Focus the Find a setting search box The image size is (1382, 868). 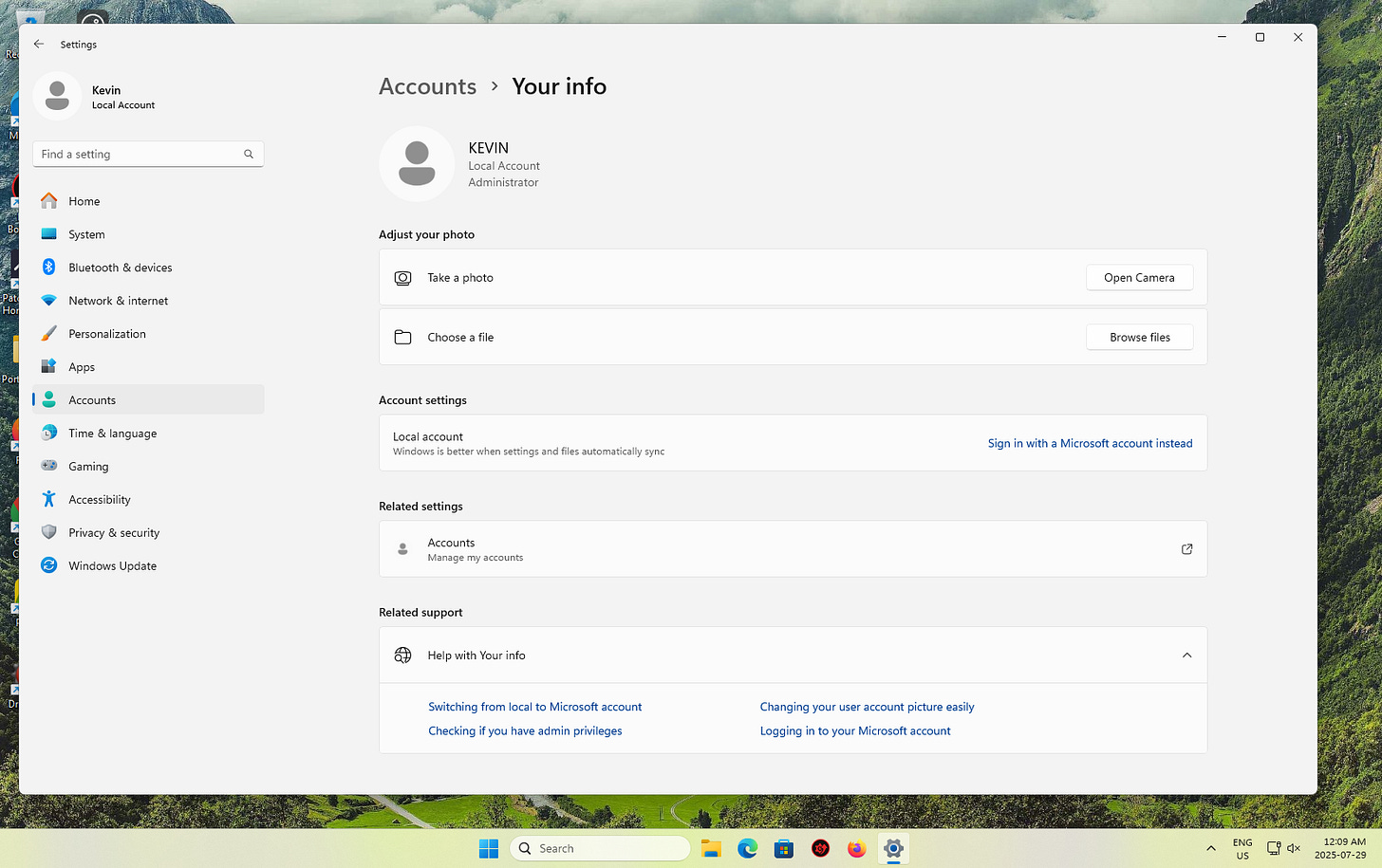148,154
